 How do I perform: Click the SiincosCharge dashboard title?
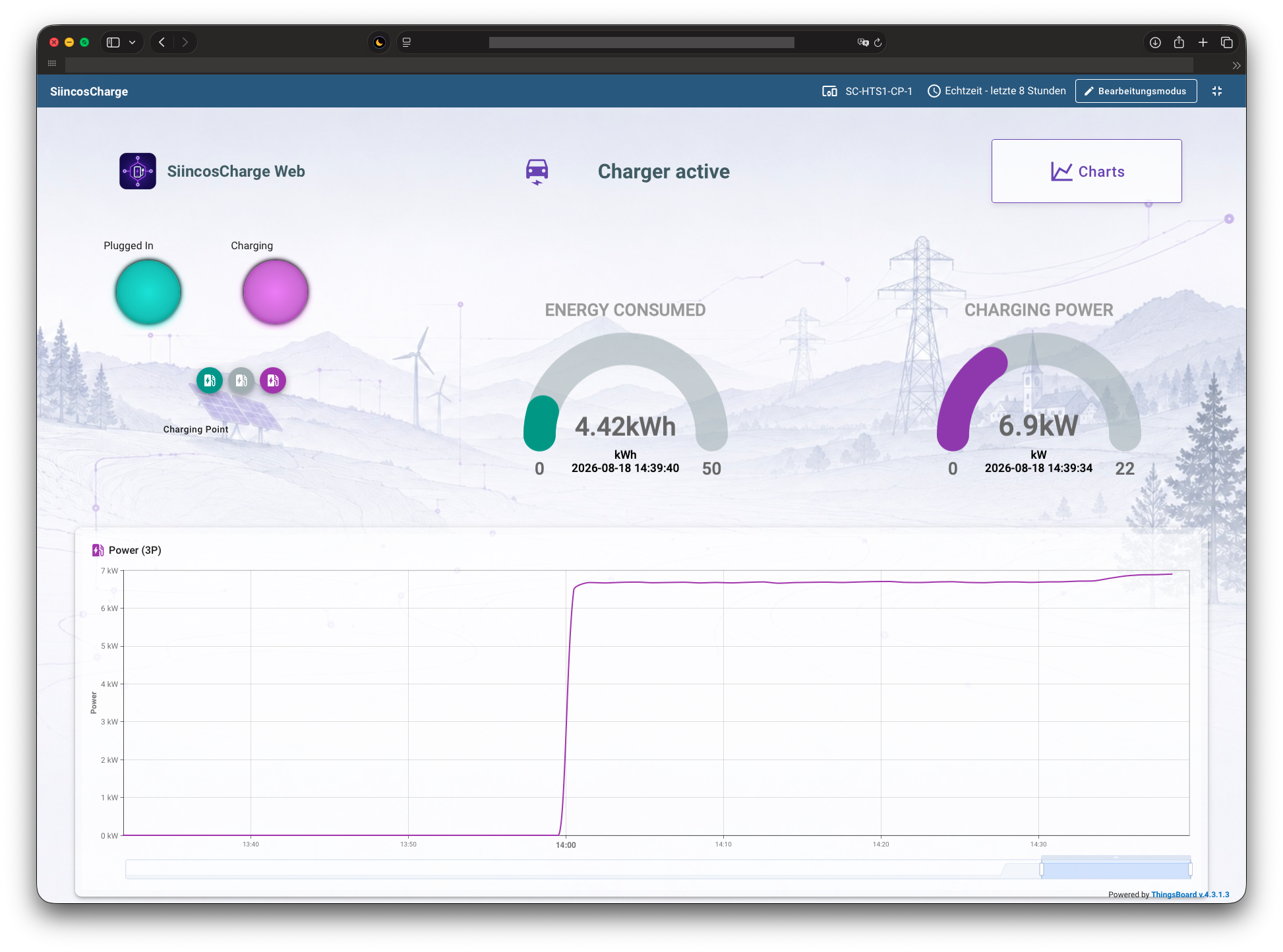point(89,92)
